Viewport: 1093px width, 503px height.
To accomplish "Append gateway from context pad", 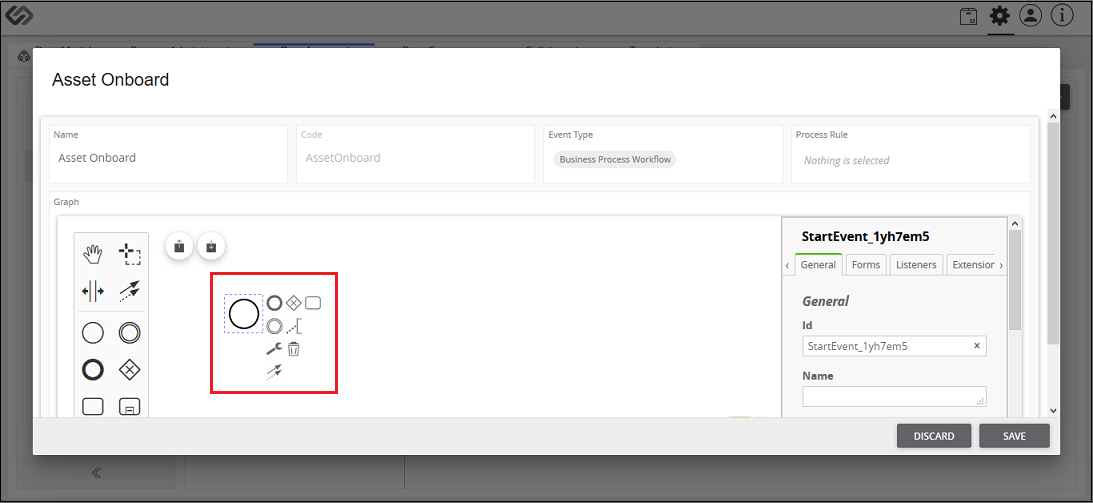I will [x=293, y=303].
